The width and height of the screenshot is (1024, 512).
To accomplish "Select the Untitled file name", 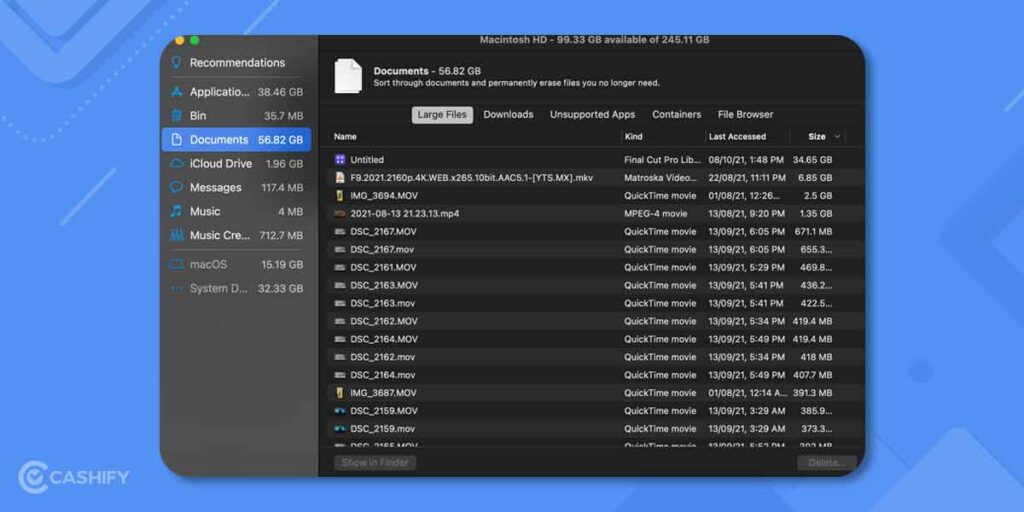I will pos(367,159).
